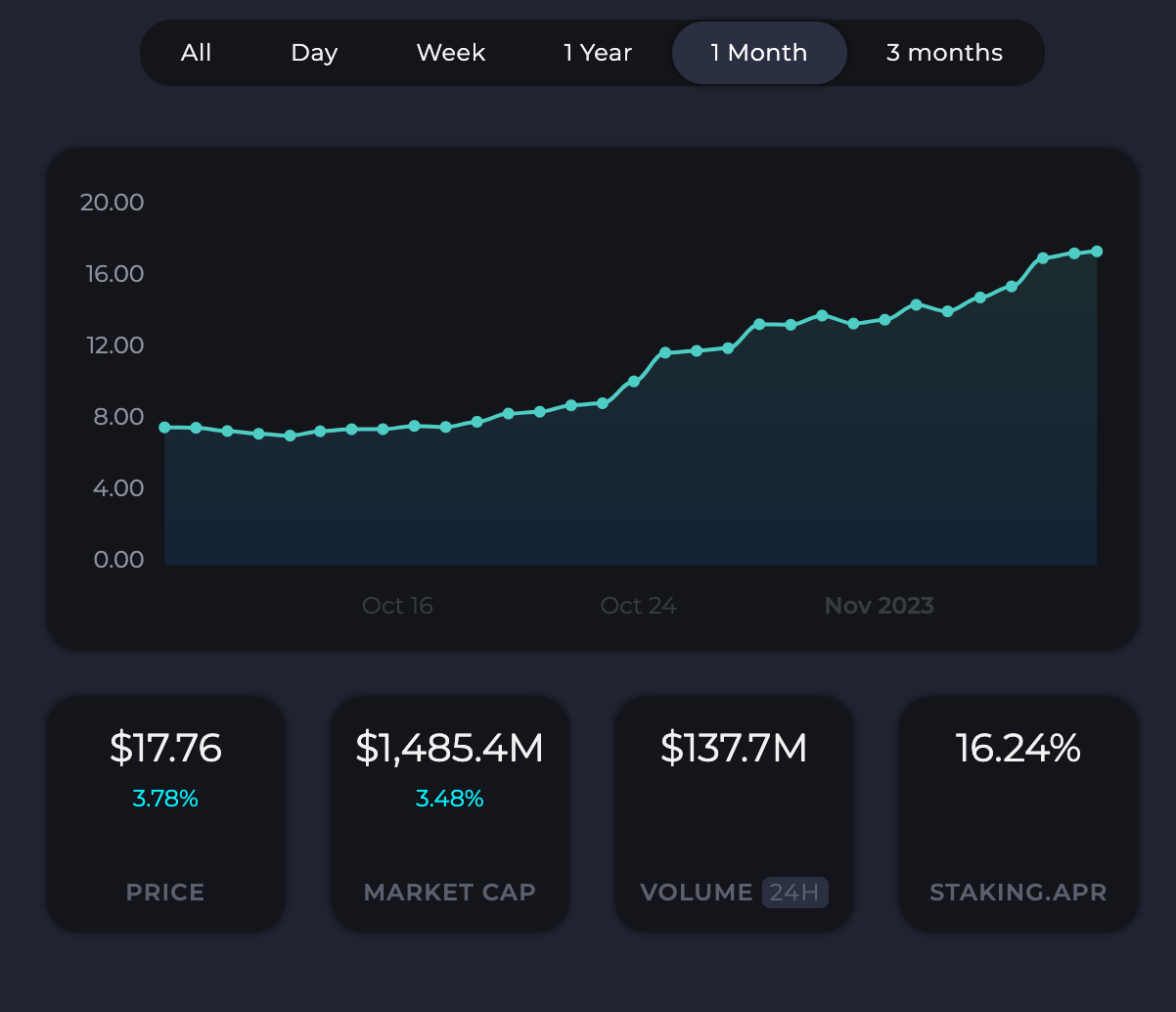Click the Nov 2023 axis label
1176x1012 pixels.
pos(879,606)
